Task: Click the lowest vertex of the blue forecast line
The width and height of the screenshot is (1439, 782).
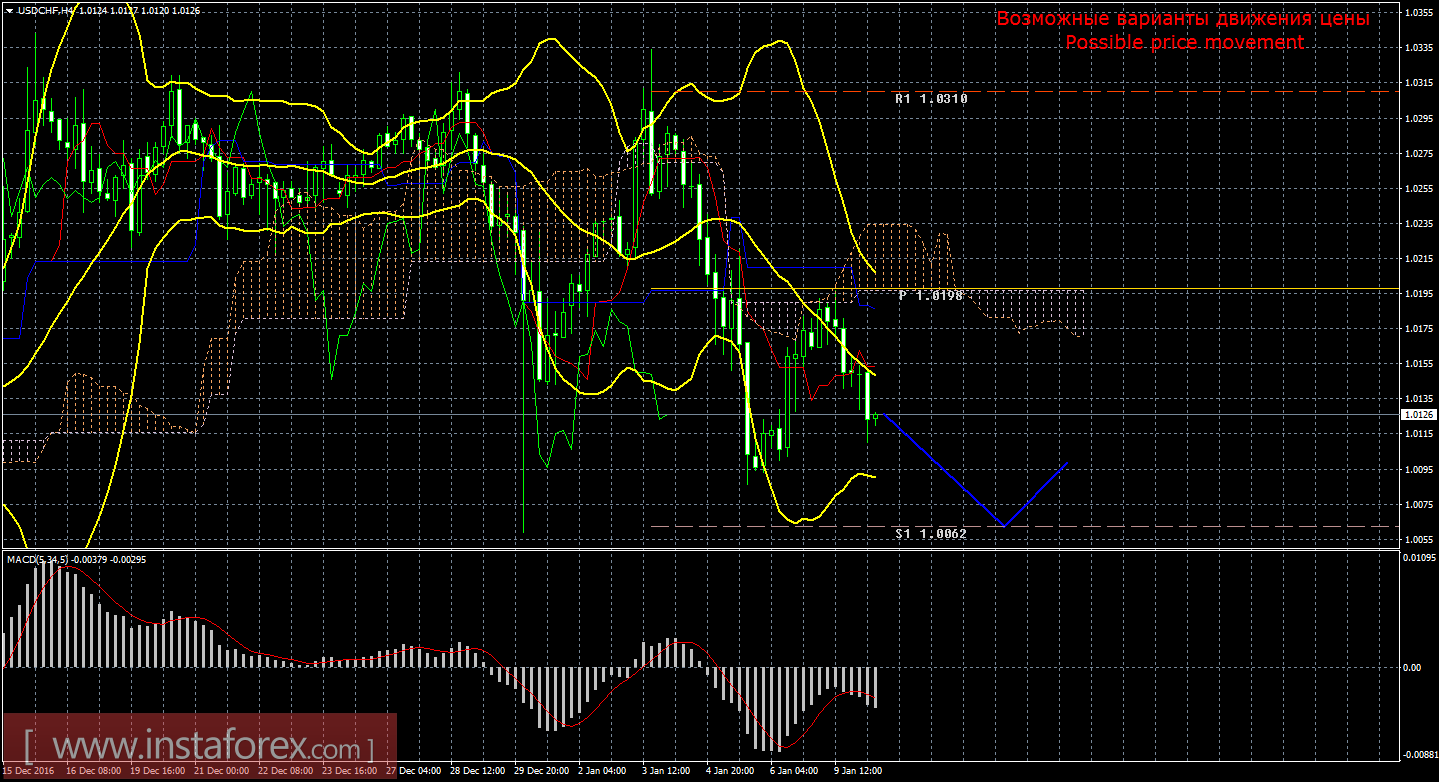Action: pyautogui.click(x=1003, y=525)
